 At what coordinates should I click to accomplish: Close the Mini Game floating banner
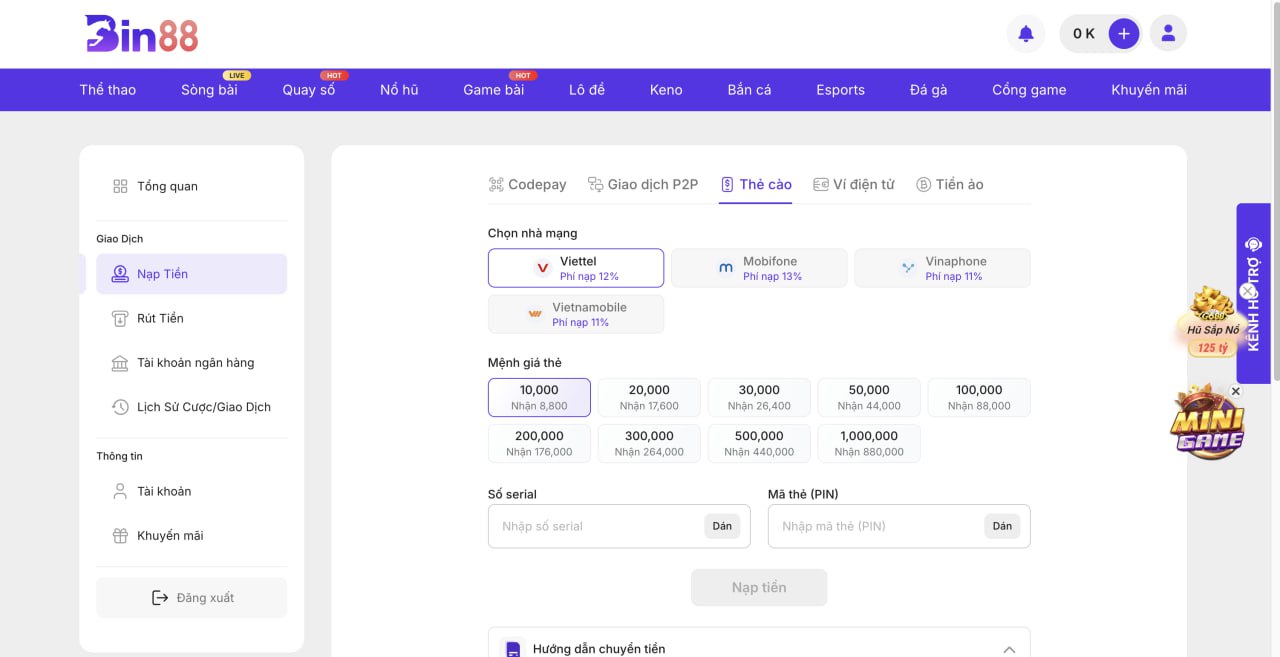coord(1235,391)
